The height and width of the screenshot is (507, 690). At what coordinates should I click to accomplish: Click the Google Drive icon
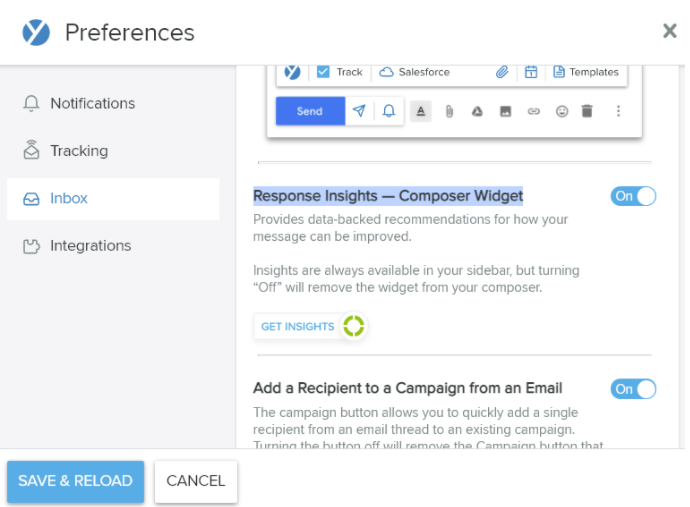tap(477, 112)
